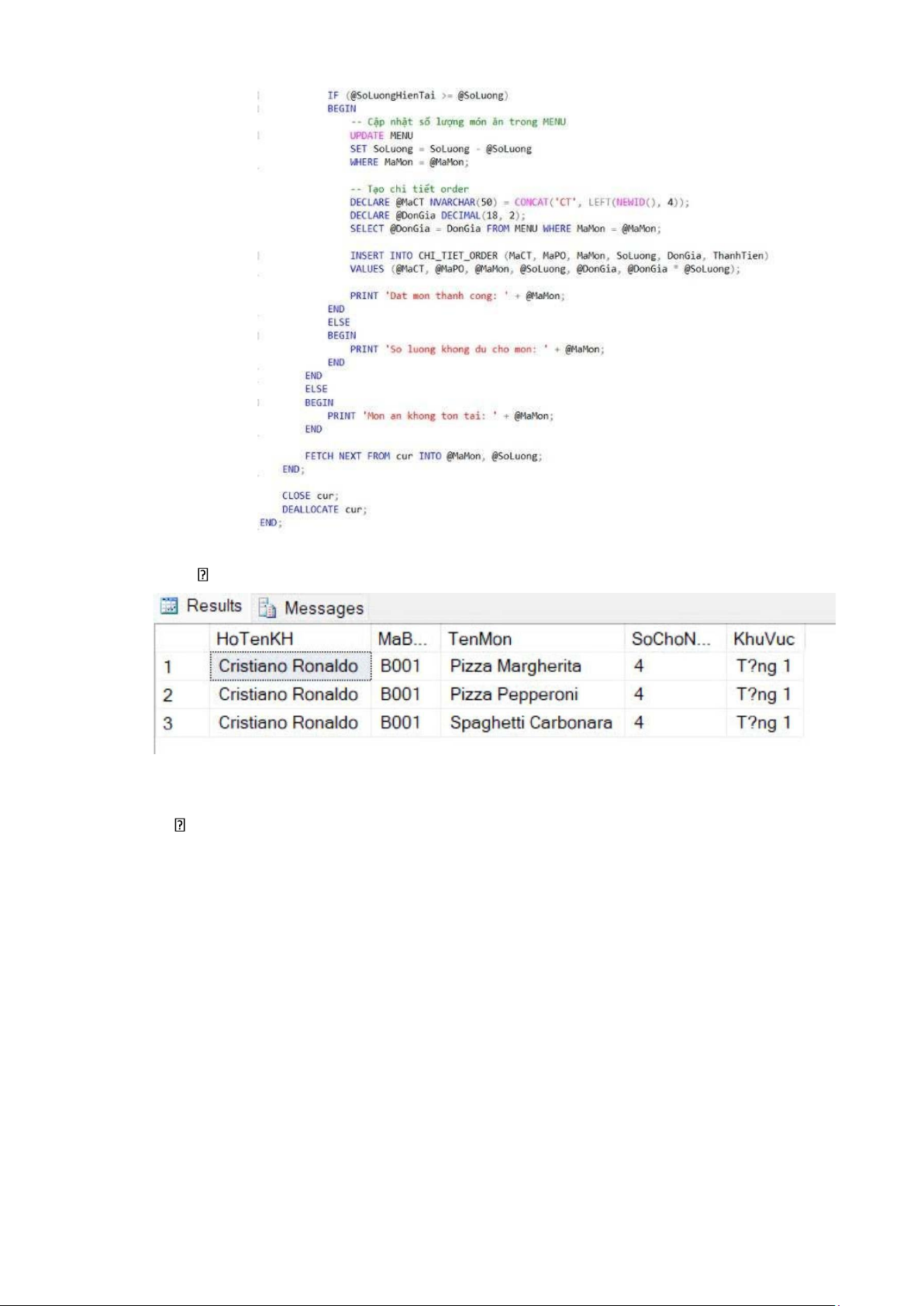The image size is (924, 1306).
Task: Click the DEALLOCATE cur line in code
Action: coord(324,509)
